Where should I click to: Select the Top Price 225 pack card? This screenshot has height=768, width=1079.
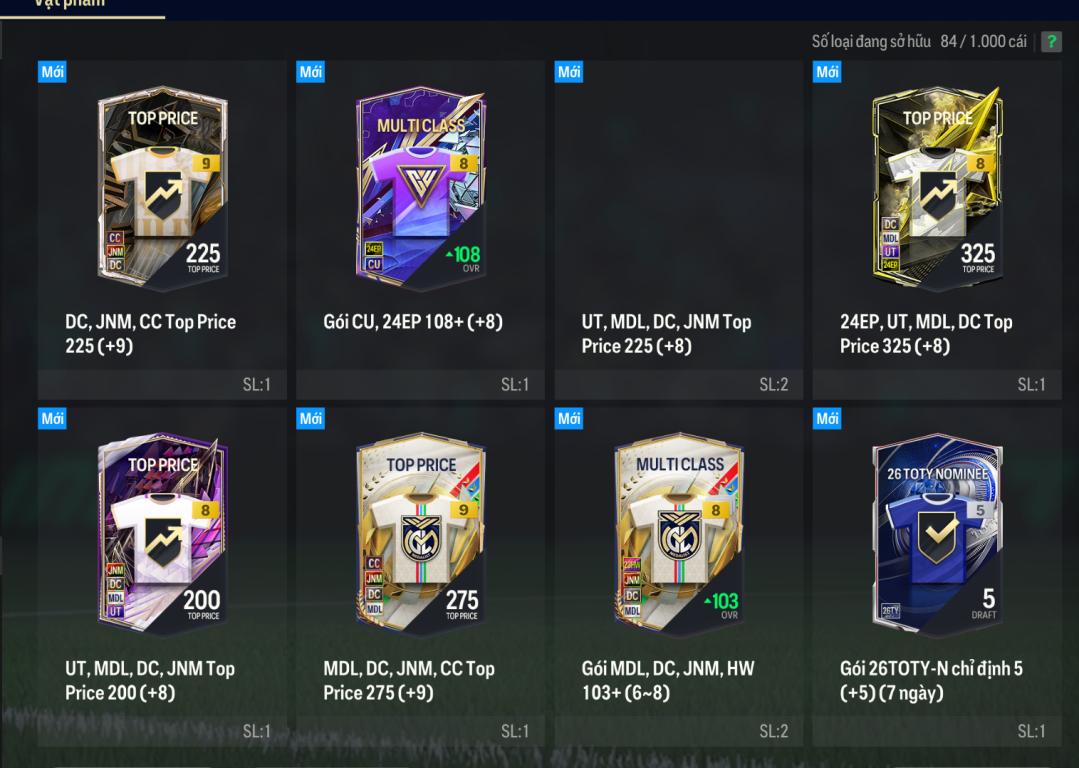click(x=162, y=187)
